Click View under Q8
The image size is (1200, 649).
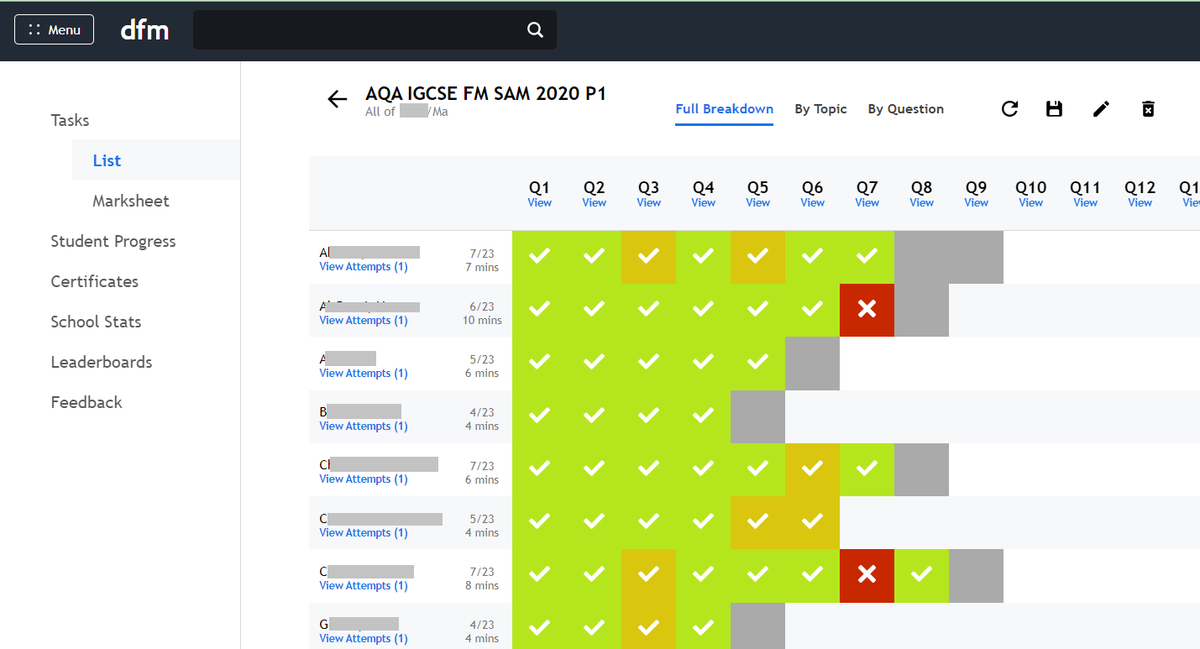[x=922, y=203]
